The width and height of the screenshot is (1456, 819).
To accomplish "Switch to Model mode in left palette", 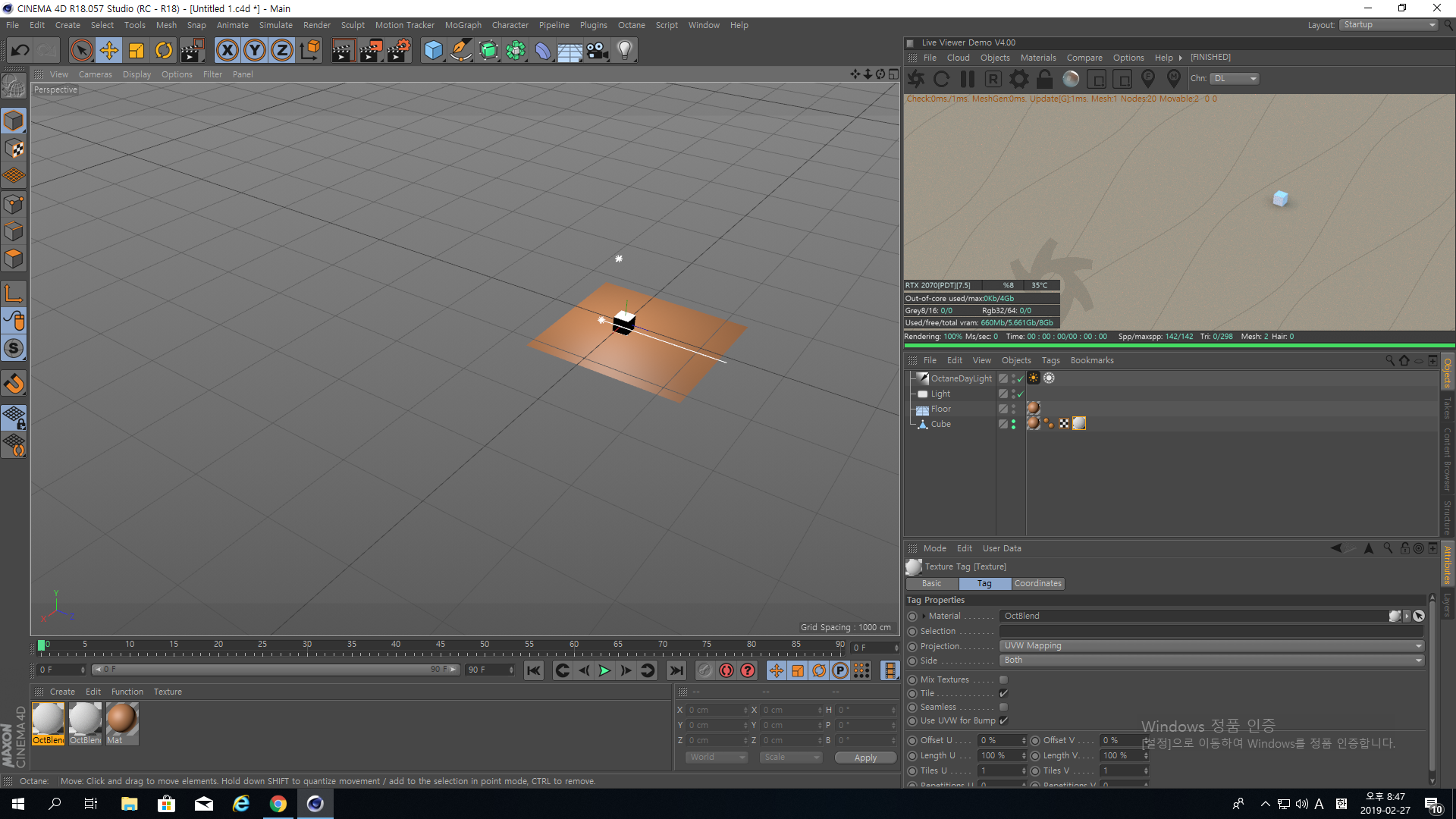I will (14, 121).
